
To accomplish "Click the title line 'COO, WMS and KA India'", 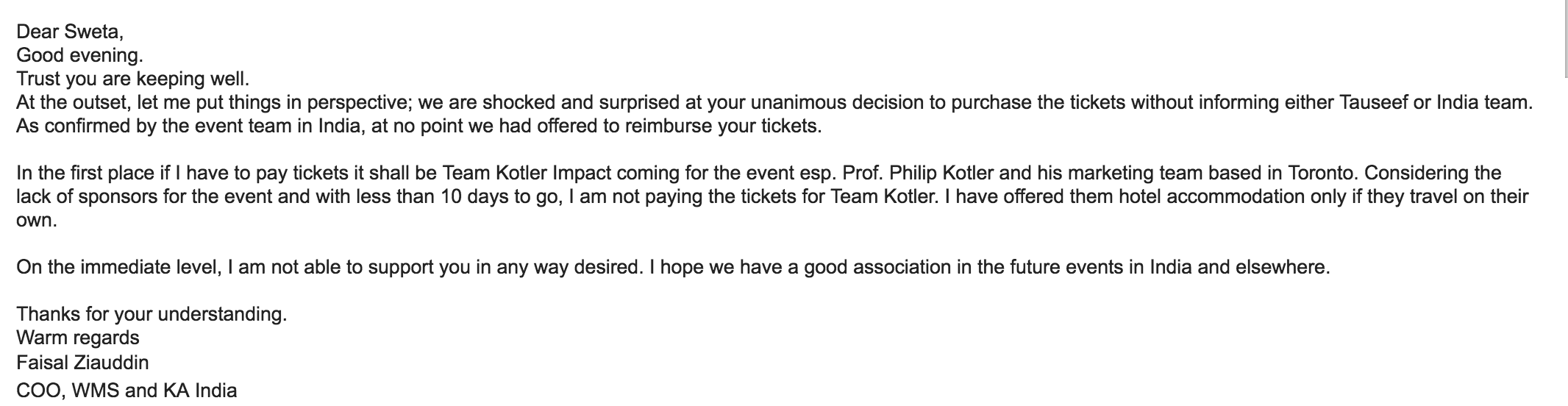I will (126, 391).
